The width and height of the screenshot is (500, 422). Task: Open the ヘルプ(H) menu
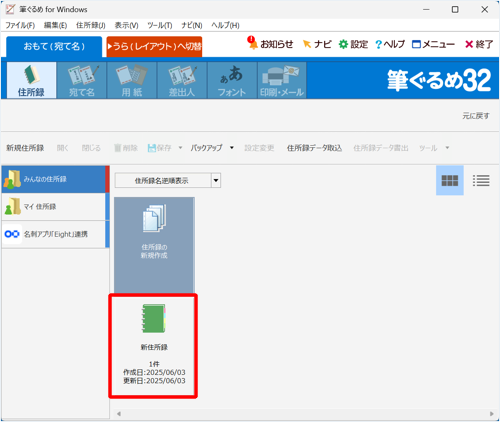(x=225, y=25)
